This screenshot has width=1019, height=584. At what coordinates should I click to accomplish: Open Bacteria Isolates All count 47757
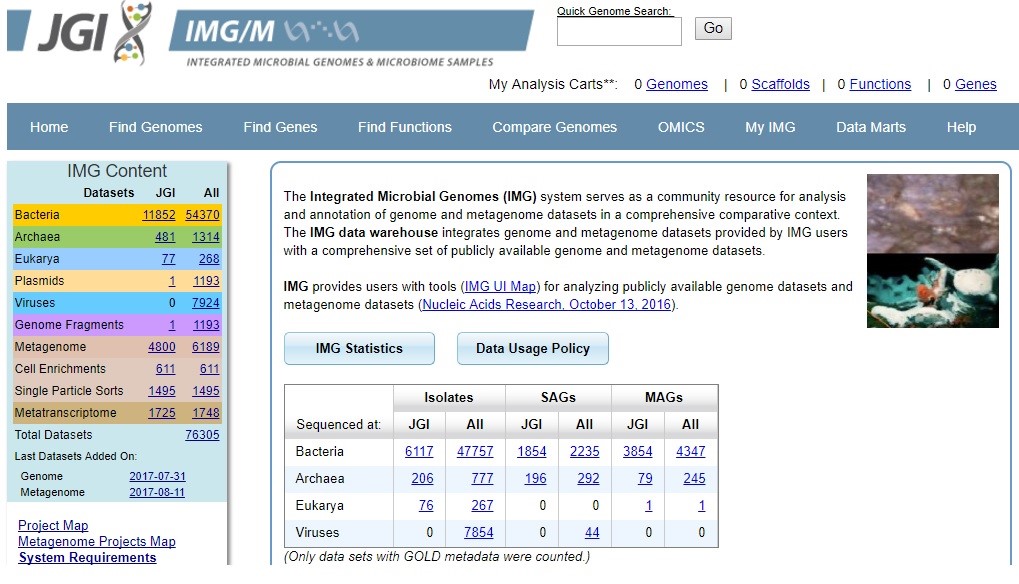475,451
